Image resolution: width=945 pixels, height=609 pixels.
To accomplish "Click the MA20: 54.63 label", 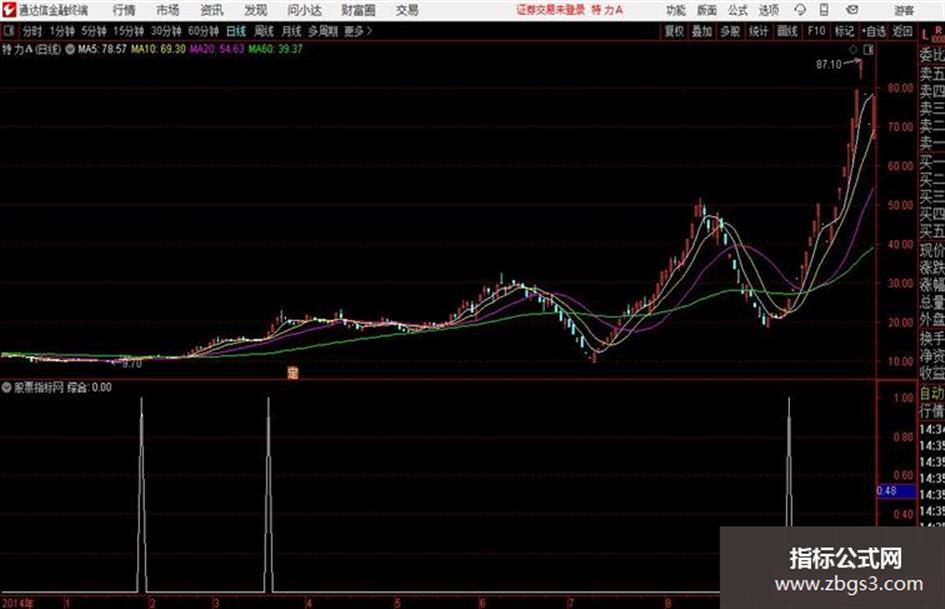I will 217,49.
